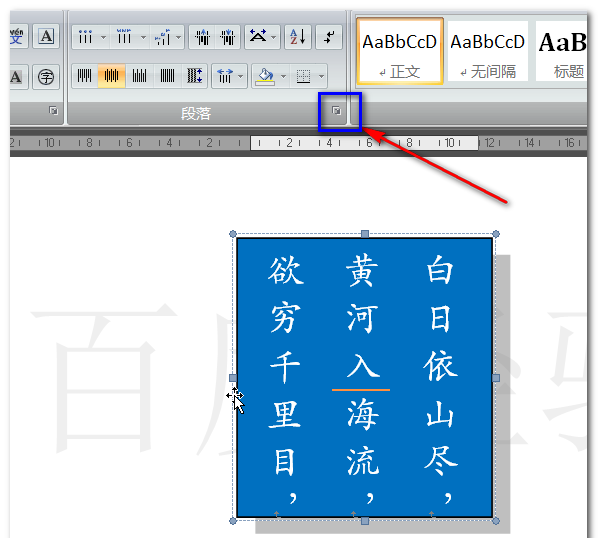Open the multilevel list dropdown arrow

tap(178, 37)
